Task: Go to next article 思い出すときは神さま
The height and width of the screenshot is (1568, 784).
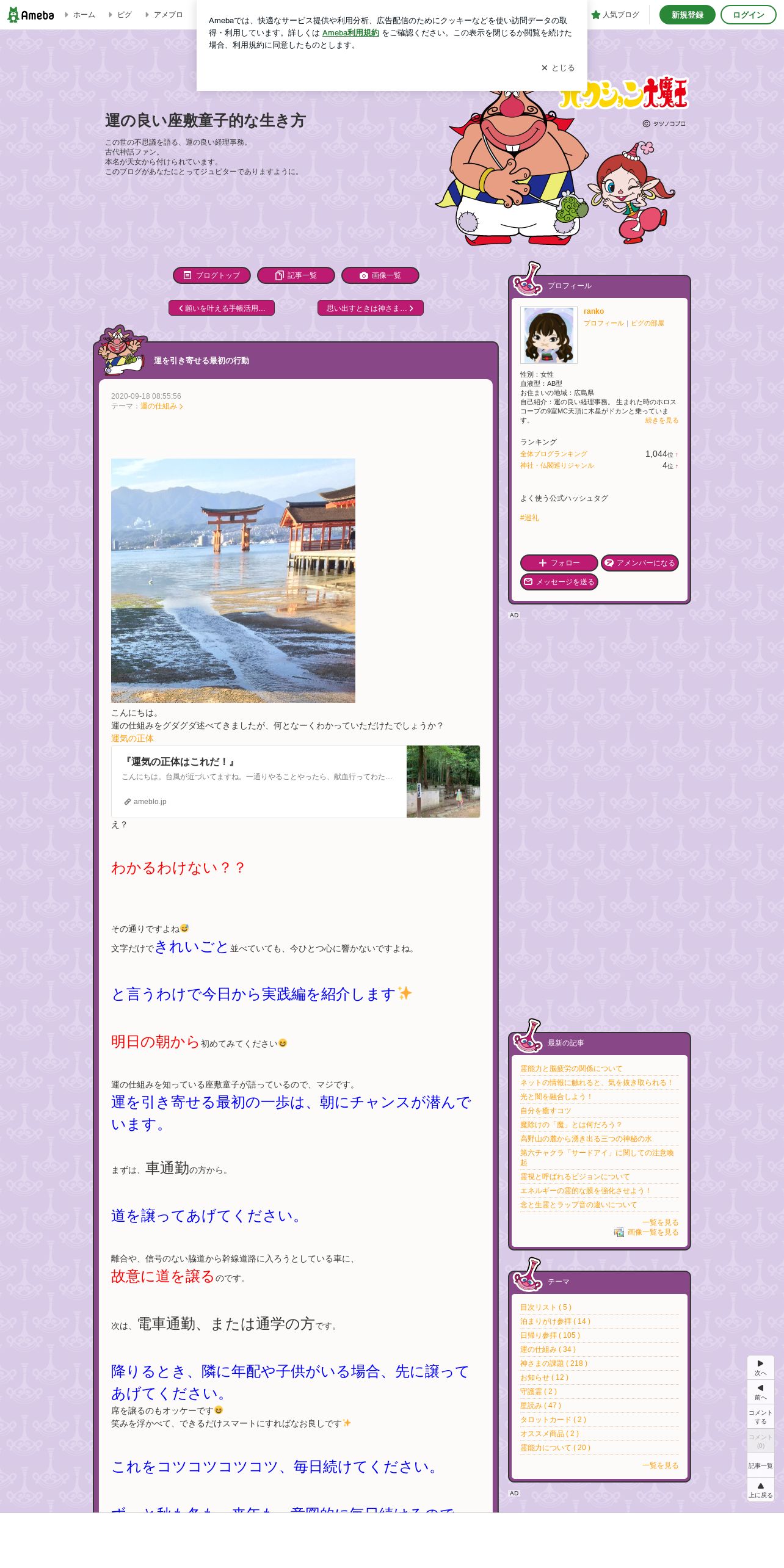Action: tap(371, 308)
